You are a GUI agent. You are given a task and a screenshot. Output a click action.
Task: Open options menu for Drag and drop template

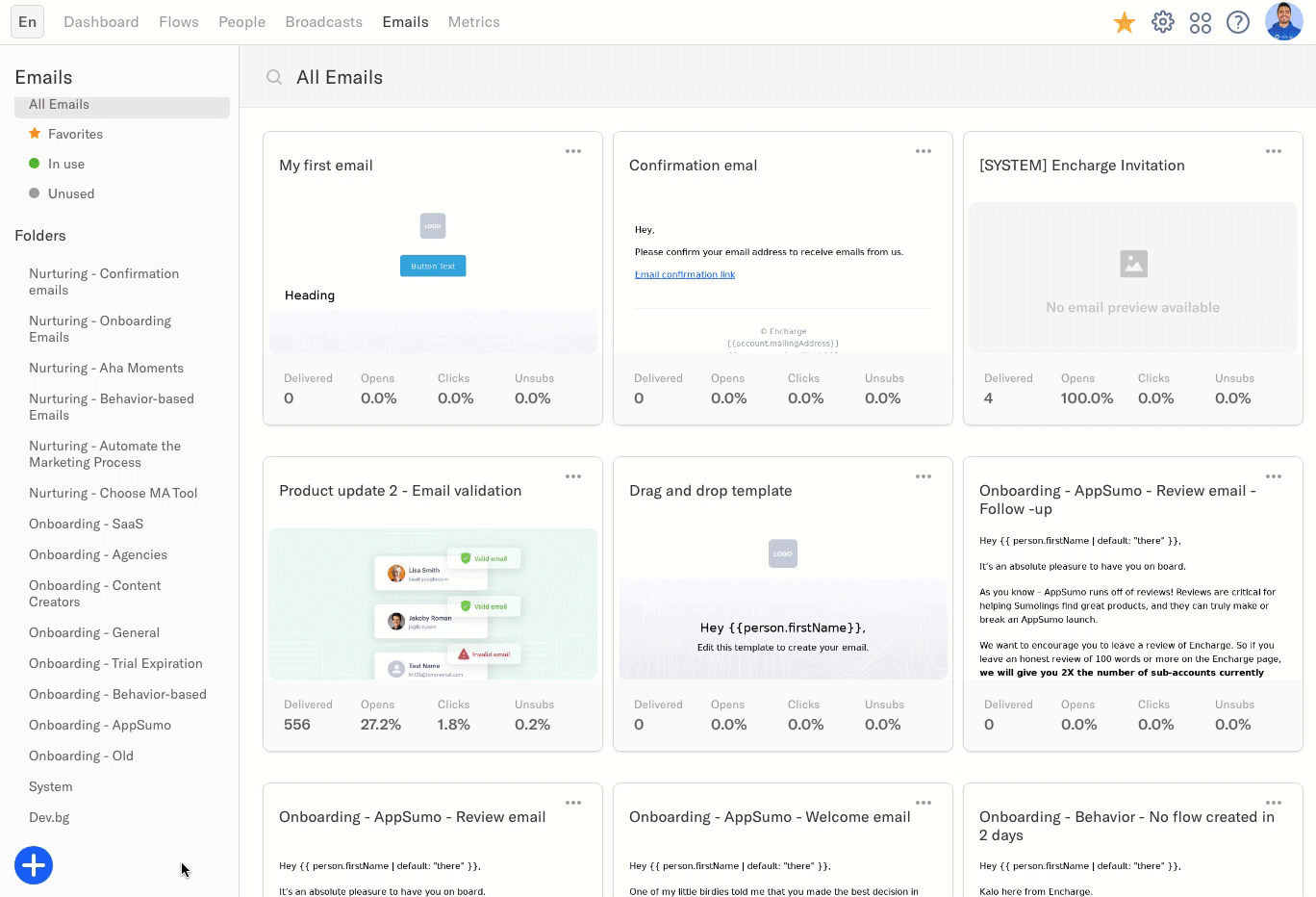coord(924,476)
